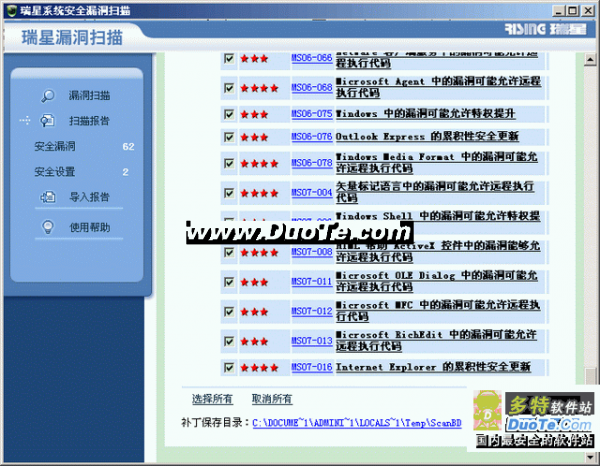
Task: Open the 漏洞扫描 menu item
Action: pyautogui.click(x=89, y=96)
